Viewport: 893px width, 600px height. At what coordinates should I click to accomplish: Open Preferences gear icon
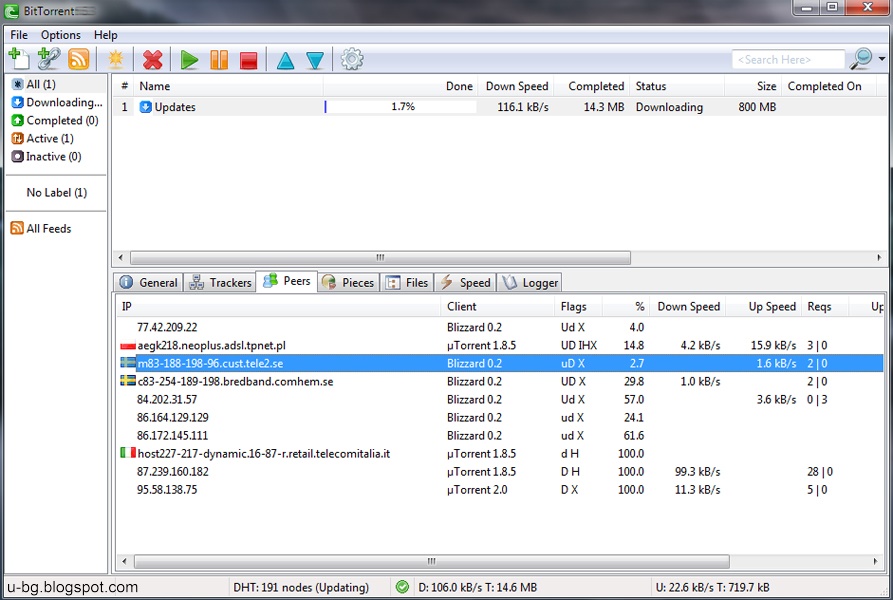[x=352, y=59]
